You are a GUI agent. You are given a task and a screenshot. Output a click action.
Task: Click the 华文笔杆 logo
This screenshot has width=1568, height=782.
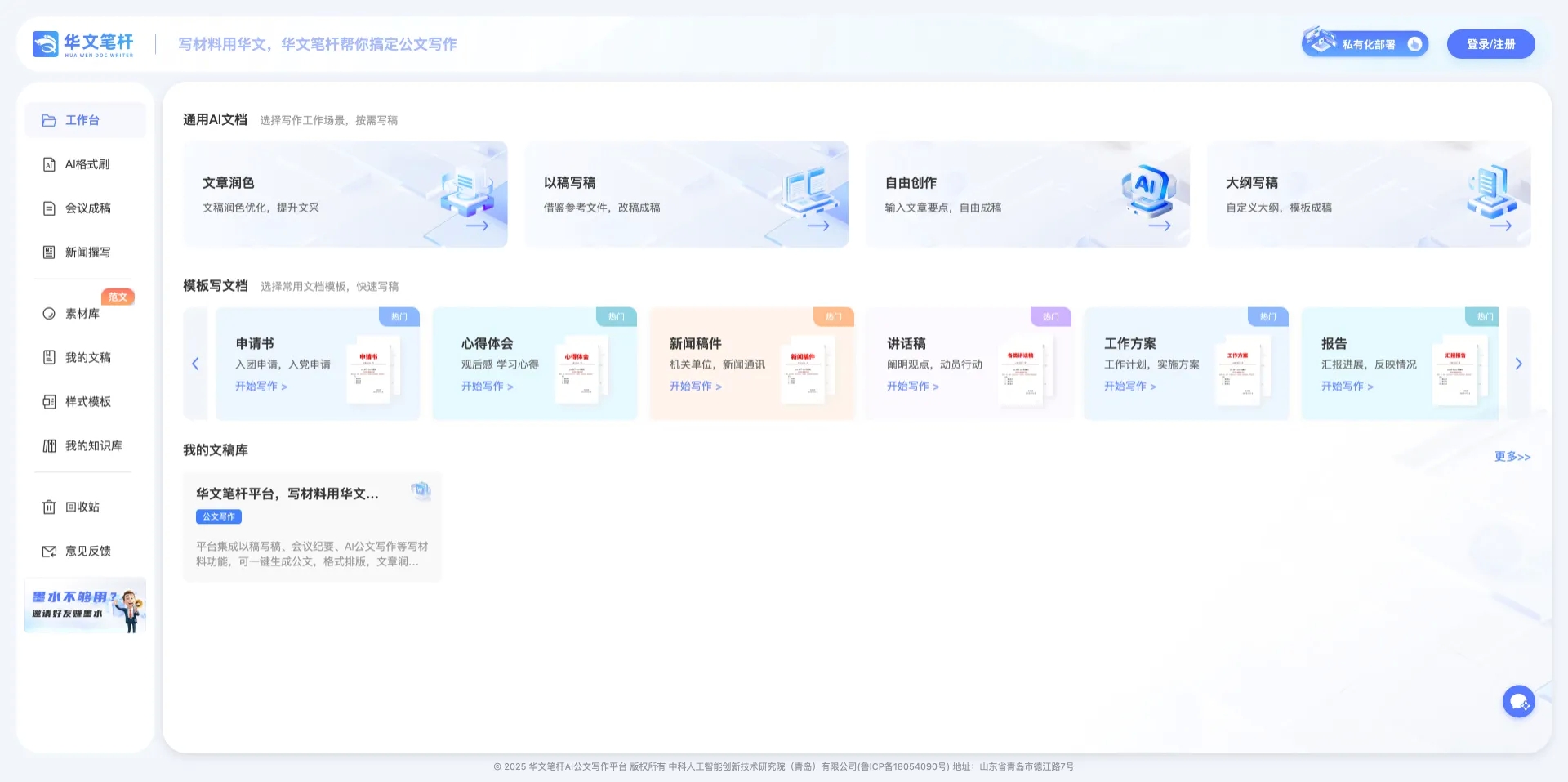pyautogui.click(x=82, y=43)
